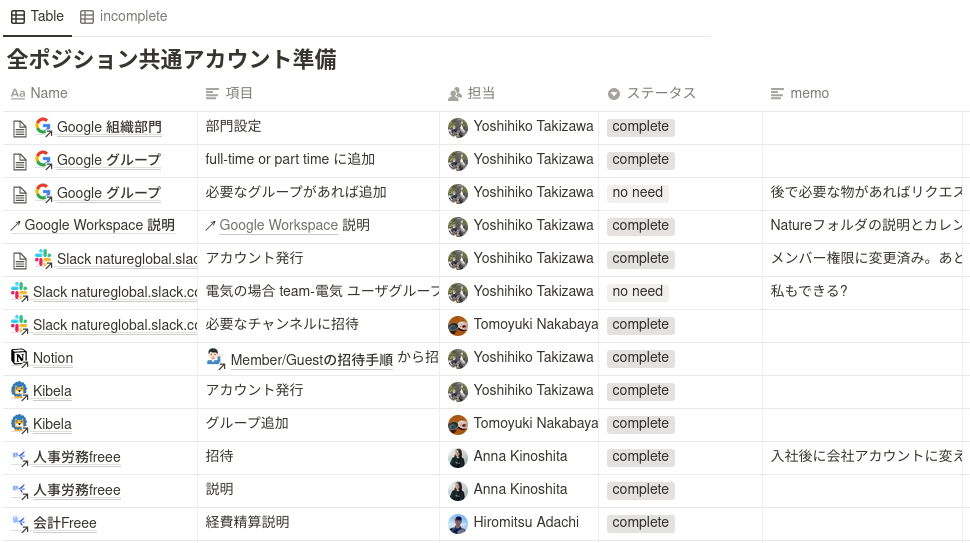Open no need status in 電気の場合 row

(x=637, y=292)
